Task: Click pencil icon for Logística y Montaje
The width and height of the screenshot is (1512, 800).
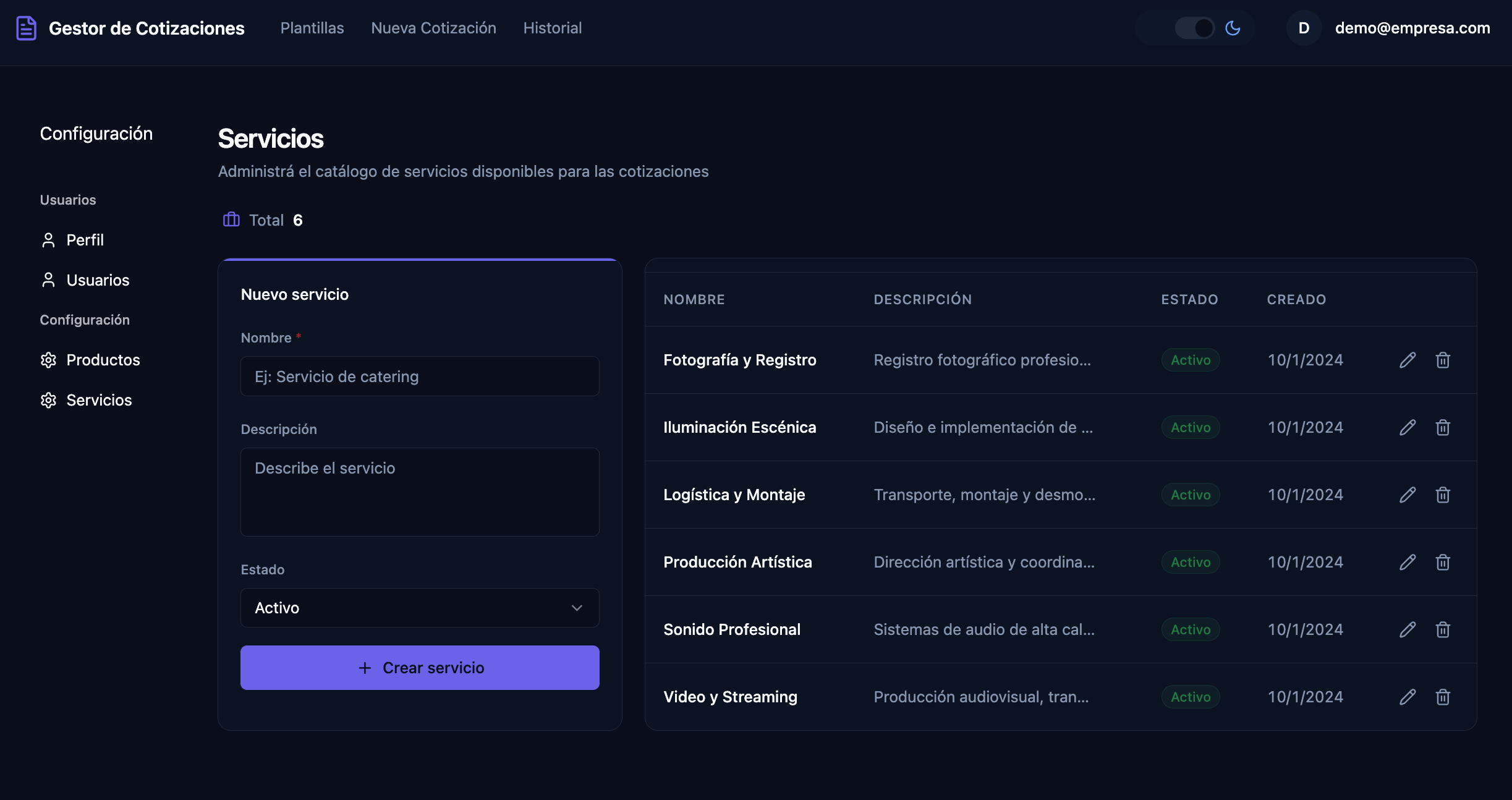Action: pos(1408,495)
